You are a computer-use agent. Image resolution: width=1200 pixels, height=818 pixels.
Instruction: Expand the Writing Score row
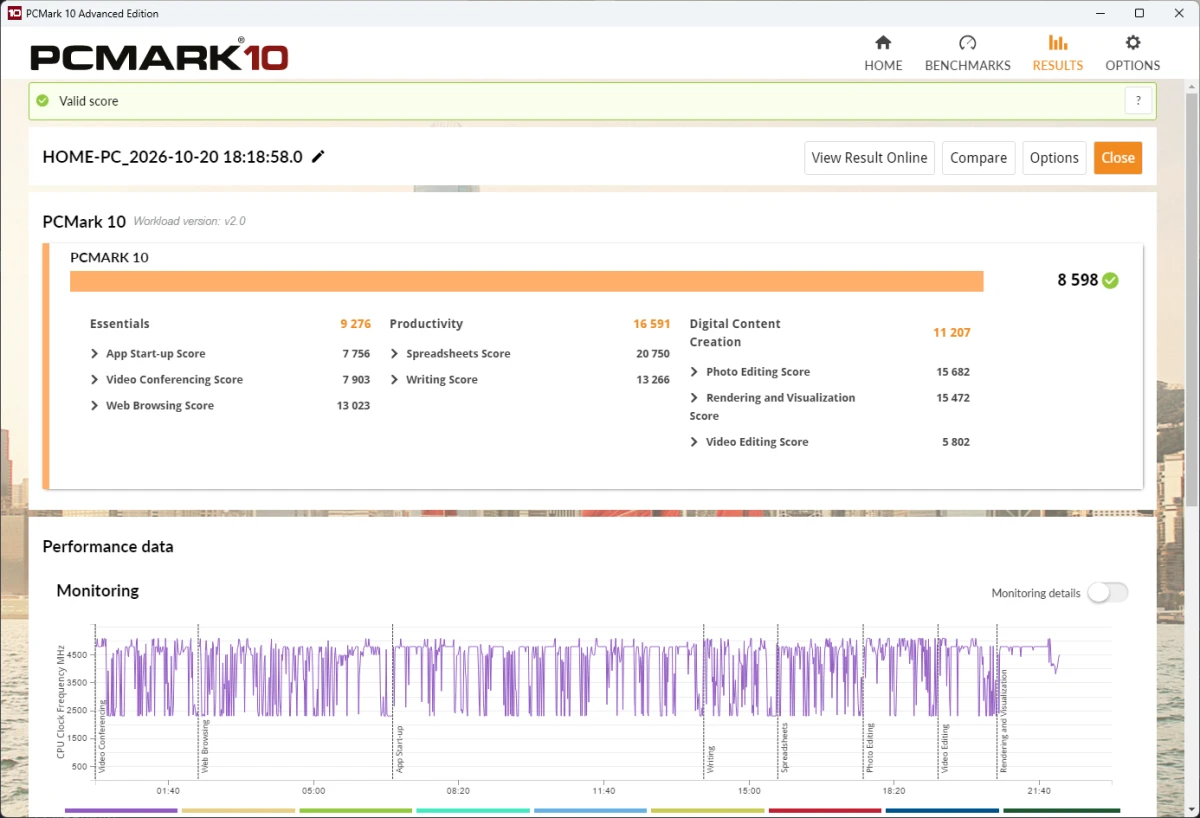(395, 380)
